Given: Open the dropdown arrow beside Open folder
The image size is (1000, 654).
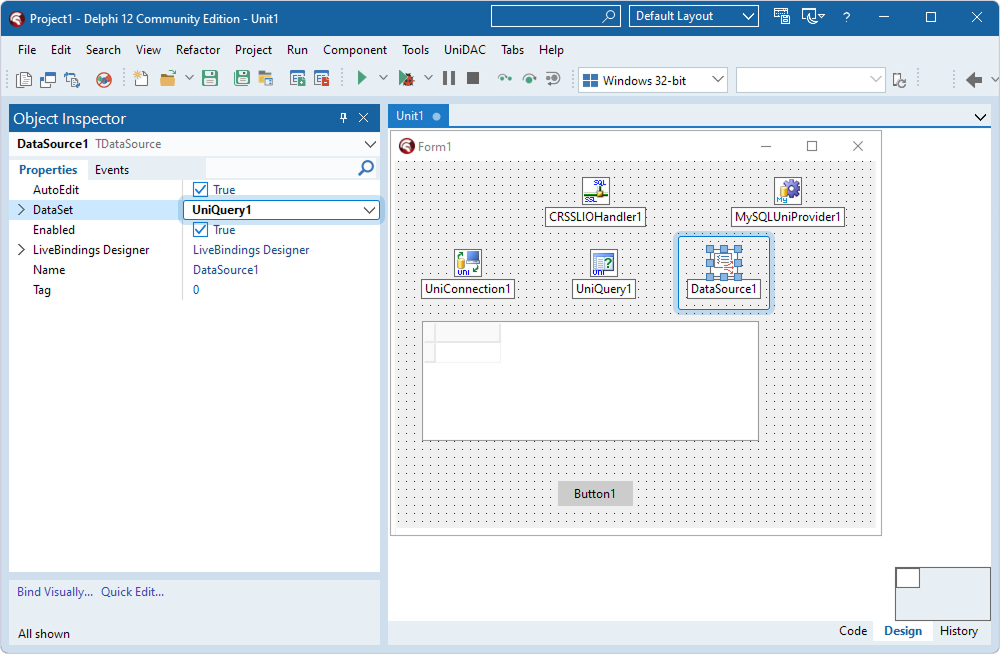Looking at the screenshot, I should pos(189,78).
